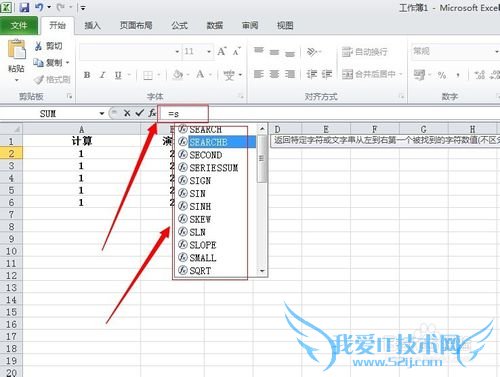Open the 对齐方式 group dialog launcher
Viewport: 500px width, 377px height.
point(402,97)
